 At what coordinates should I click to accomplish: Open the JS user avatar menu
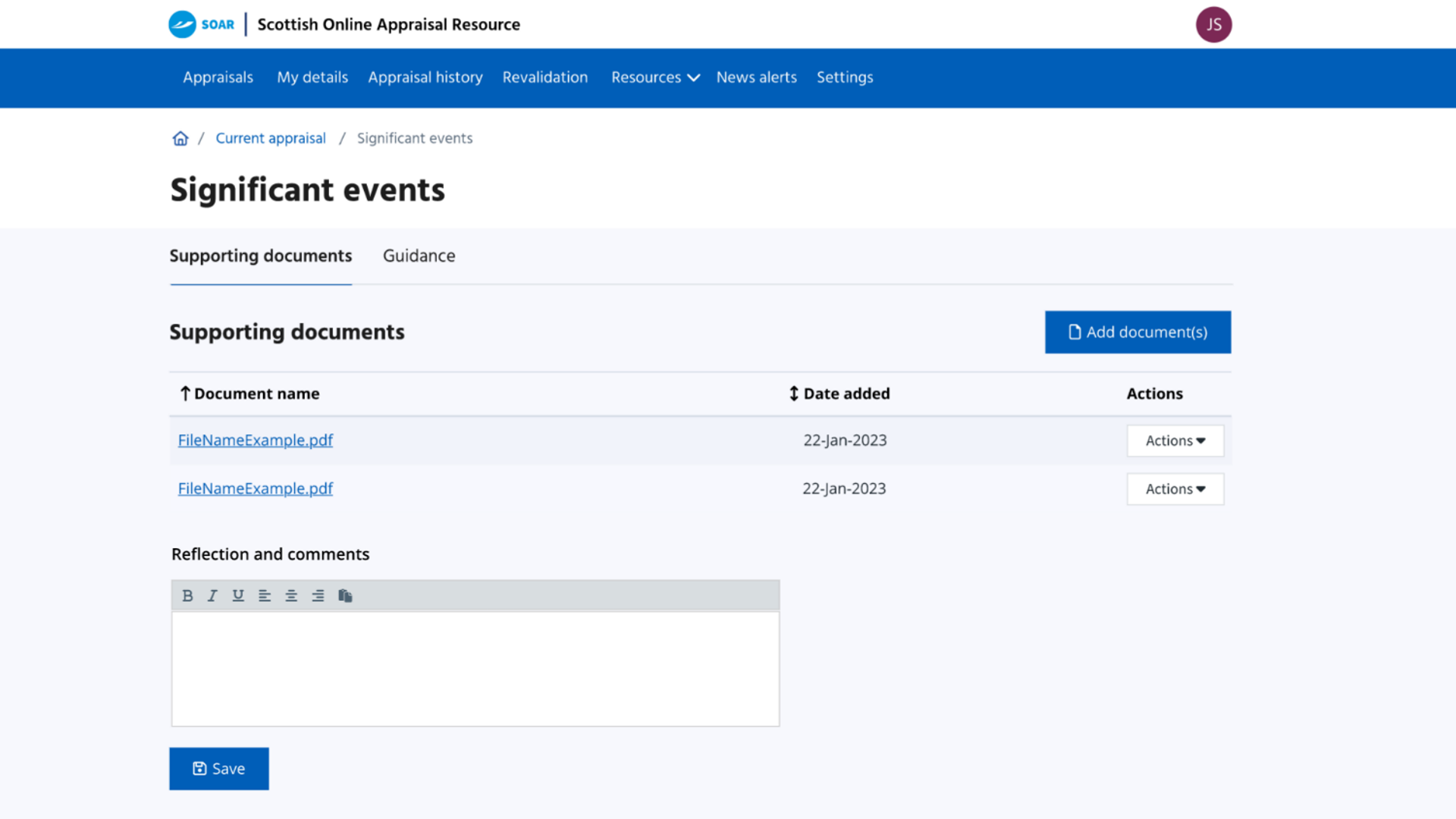[1213, 24]
